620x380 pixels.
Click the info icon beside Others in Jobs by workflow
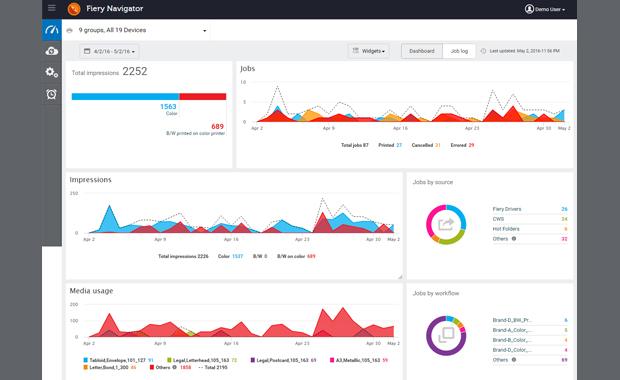click(x=514, y=360)
